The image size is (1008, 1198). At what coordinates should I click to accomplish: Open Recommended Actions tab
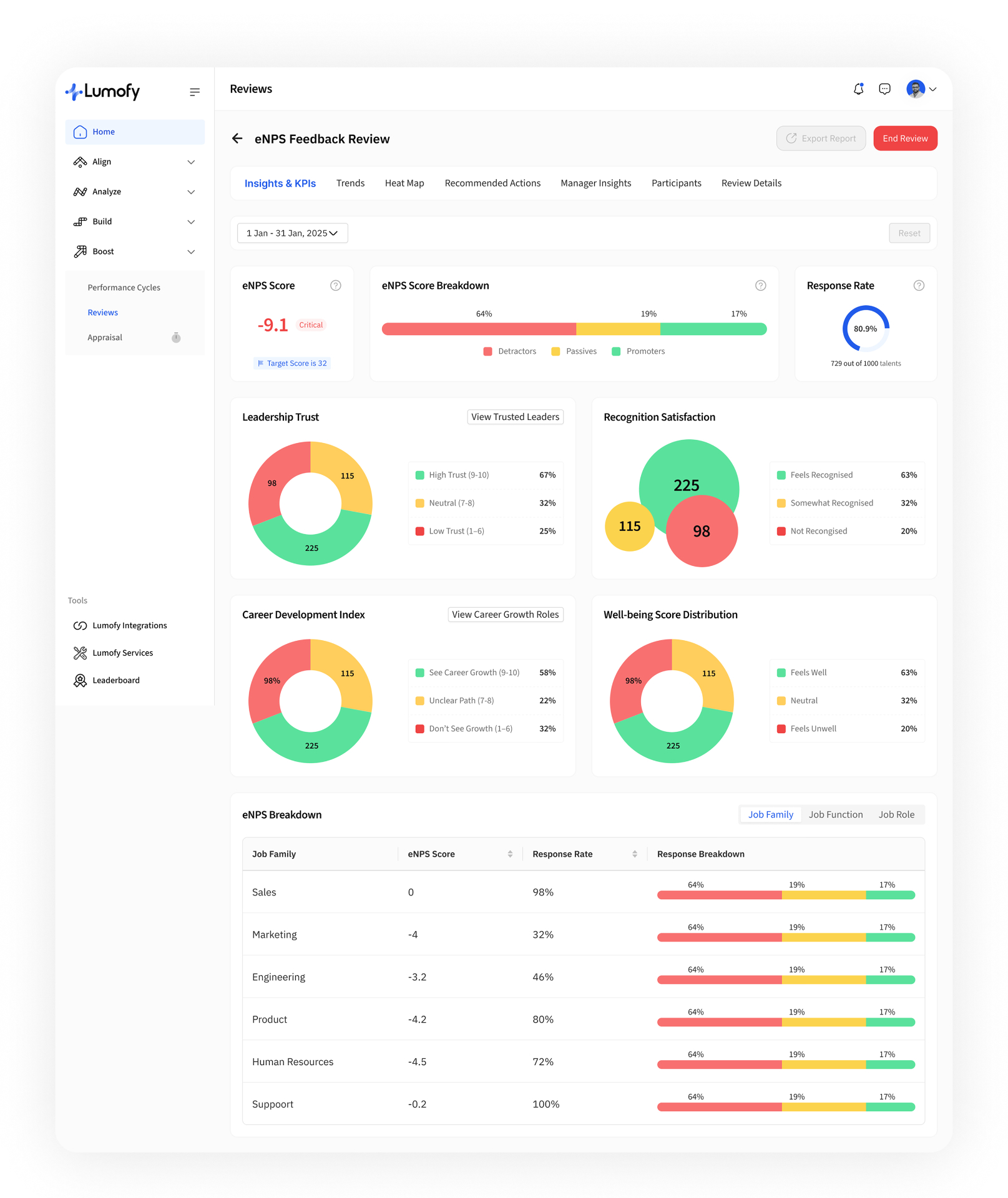click(x=492, y=183)
